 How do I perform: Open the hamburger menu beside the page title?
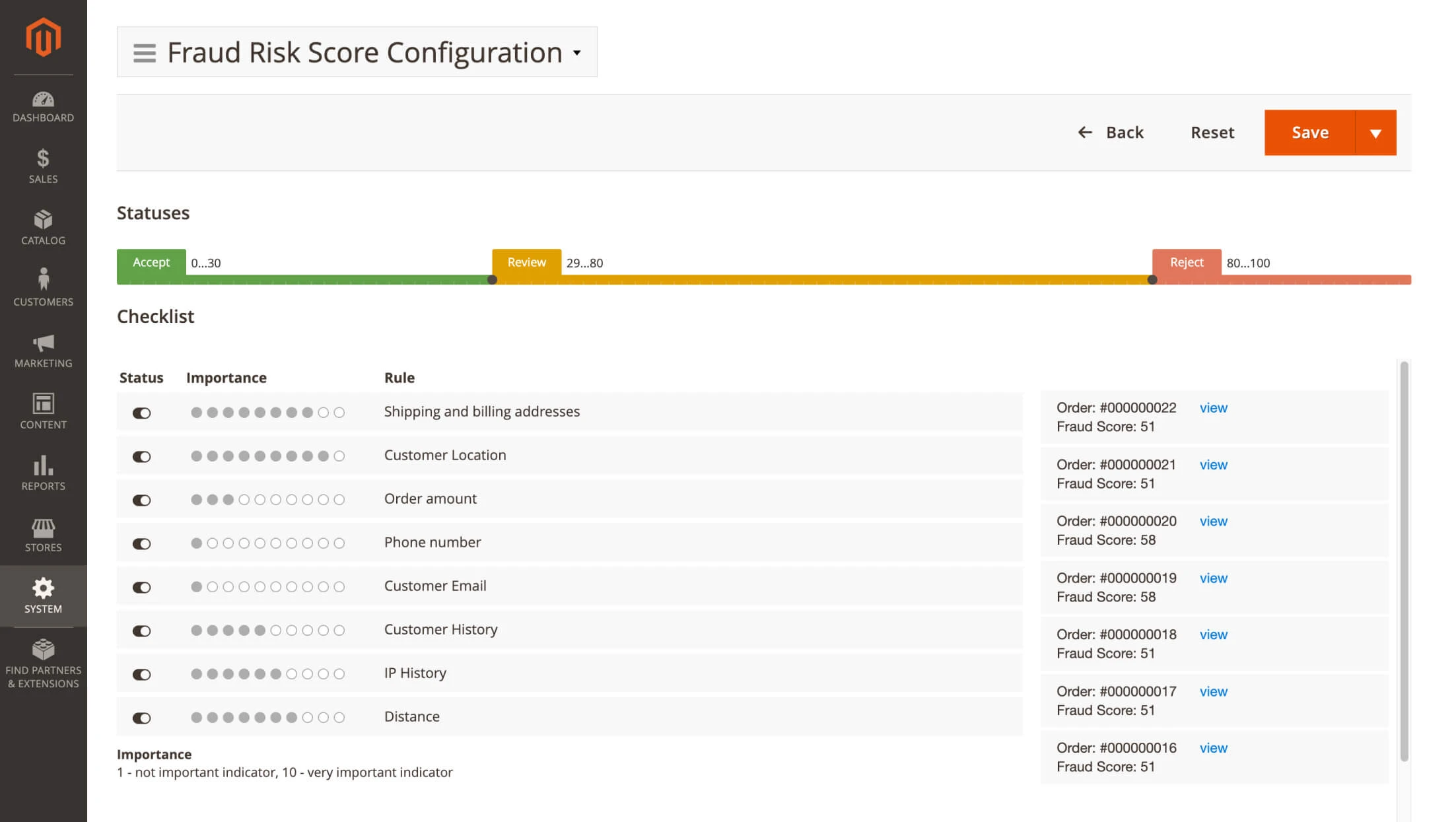(144, 52)
